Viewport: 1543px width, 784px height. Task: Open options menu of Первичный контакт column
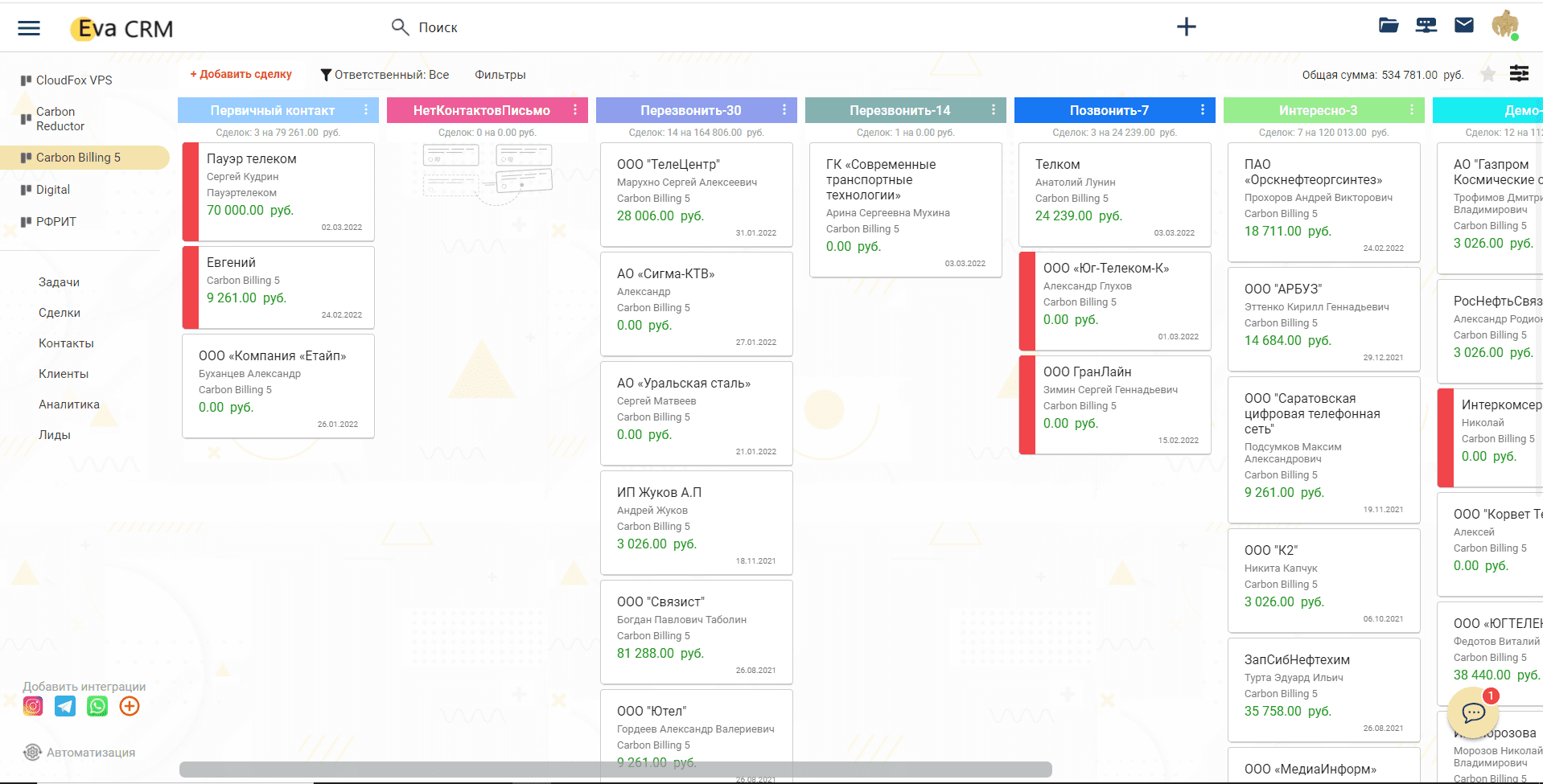click(366, 110)
